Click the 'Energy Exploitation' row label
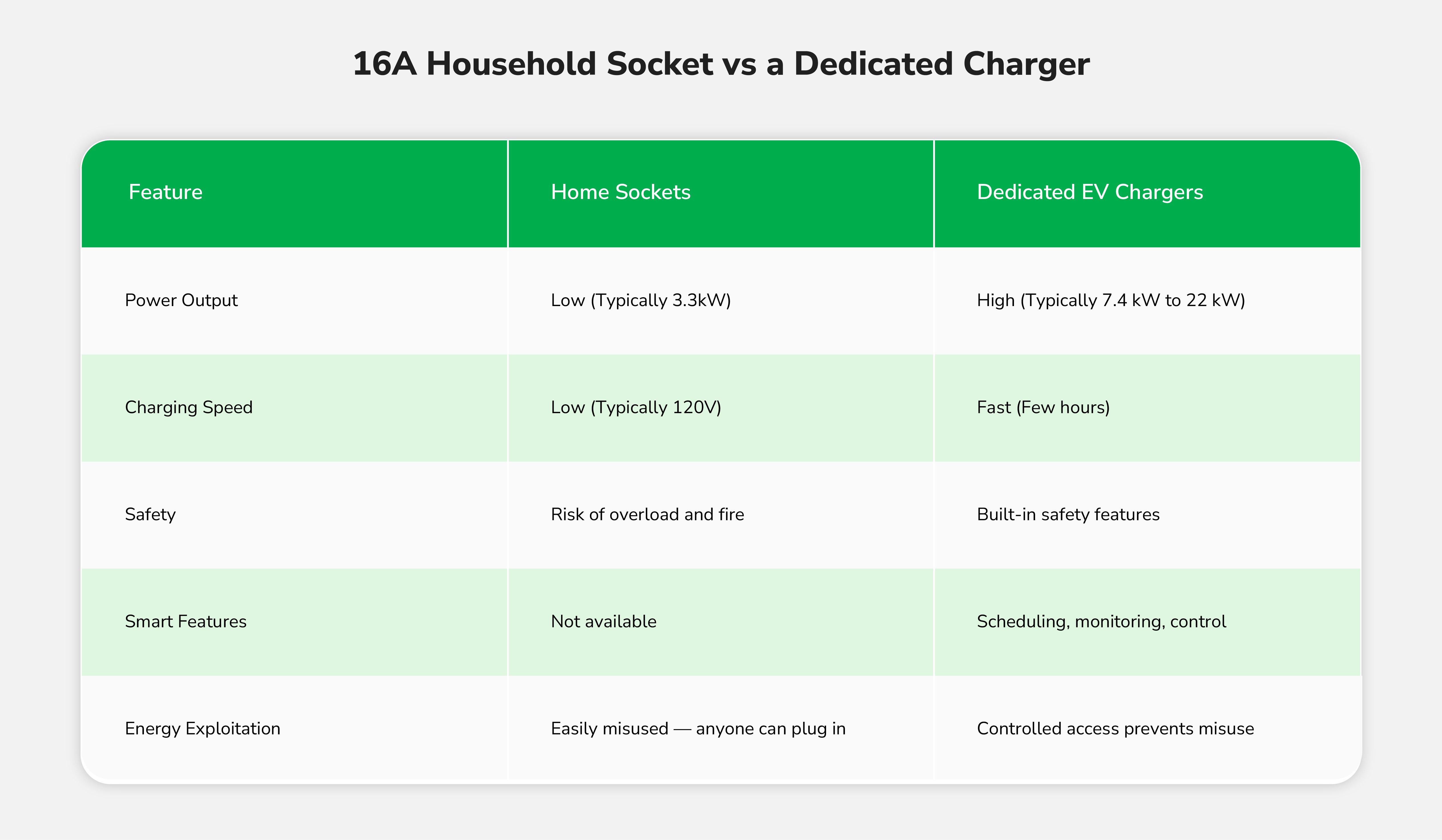Image resolution: width=1442 pixels, height=840 pixels. [202, 728]
